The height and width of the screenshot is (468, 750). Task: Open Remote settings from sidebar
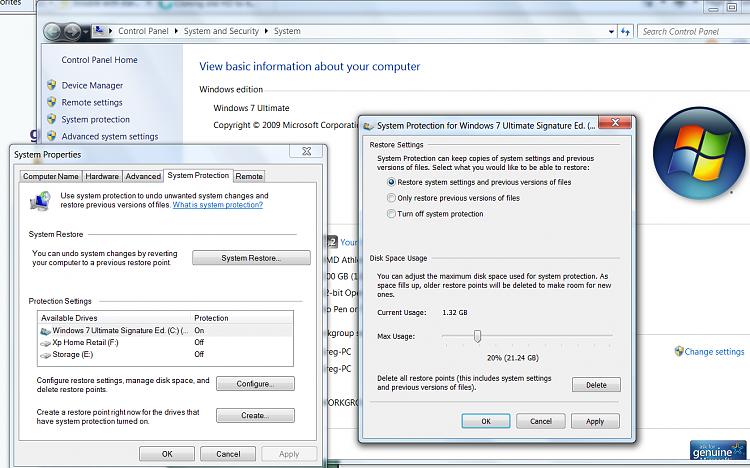pyautogui.click(x=92, y=102)
